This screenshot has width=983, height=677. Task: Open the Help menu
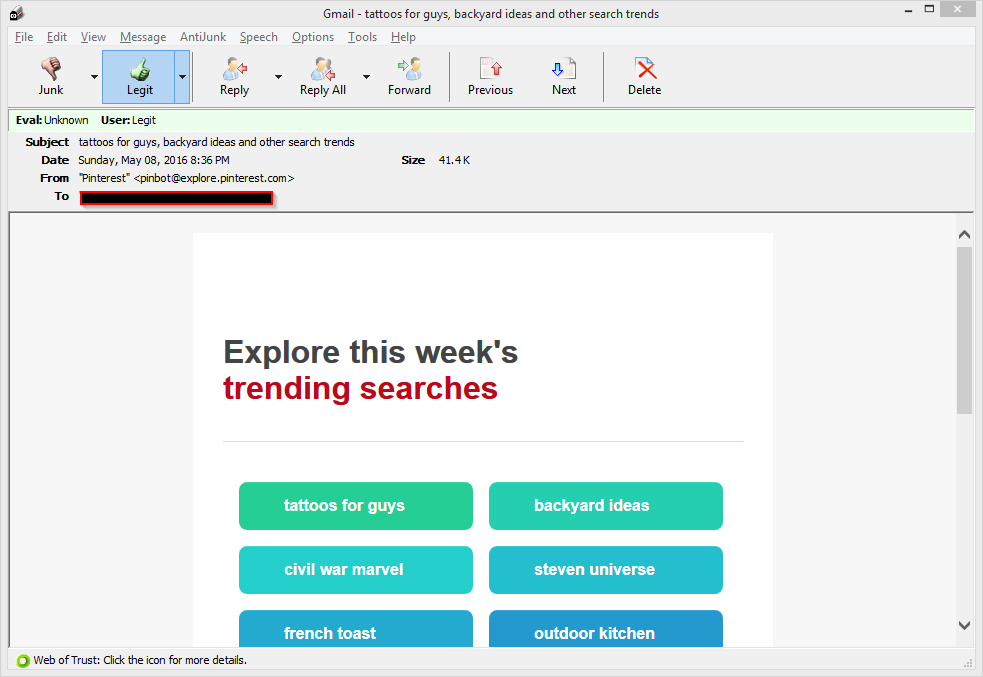click(403, 37)
